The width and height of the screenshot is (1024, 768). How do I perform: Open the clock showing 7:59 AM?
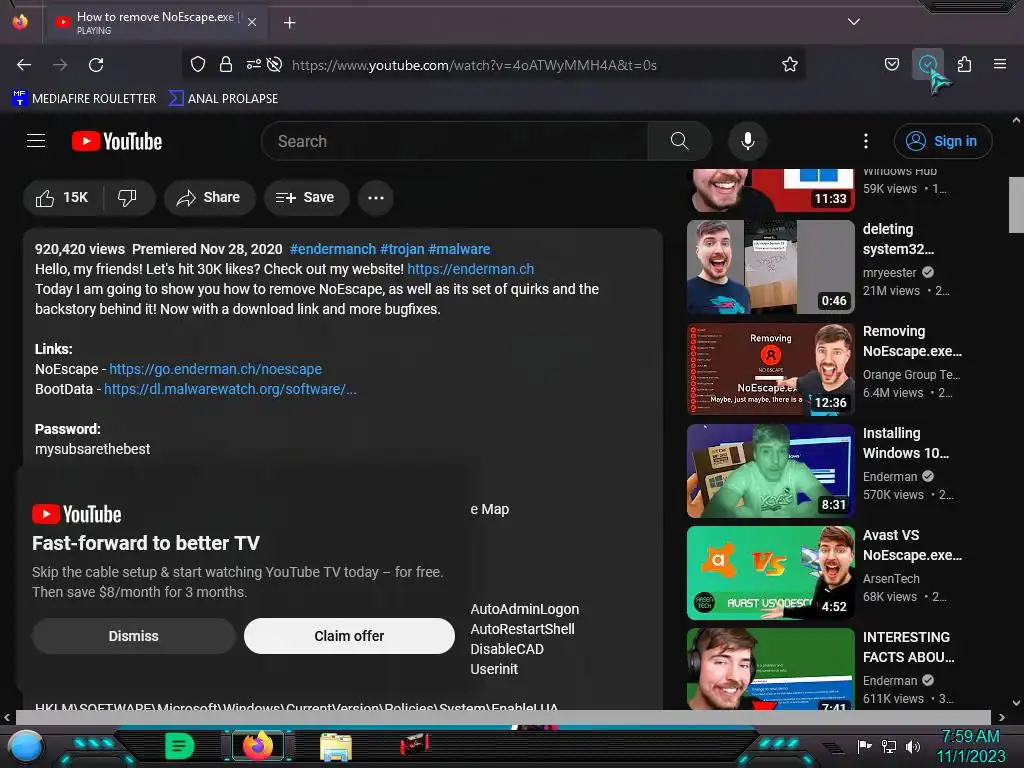971,746
